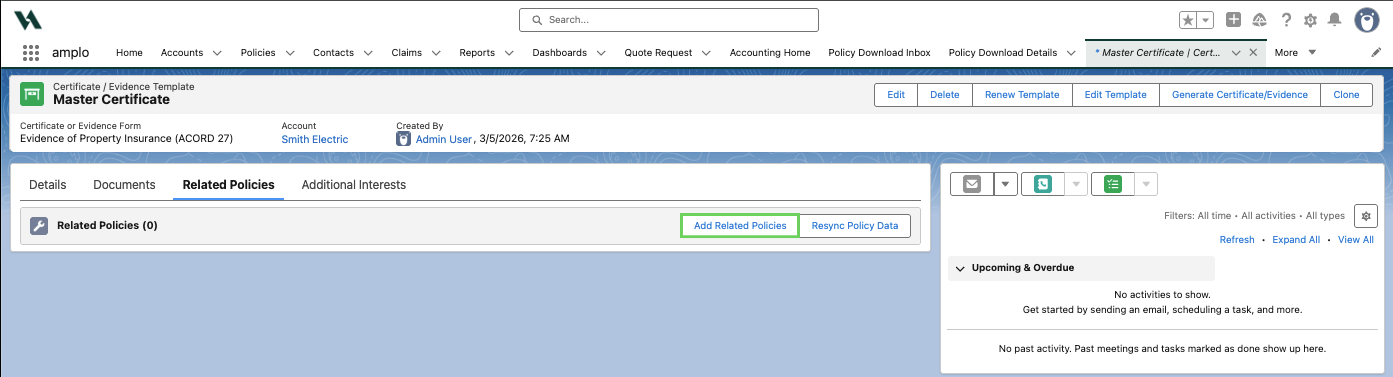The height and width of the screenshot is (377, 1393).
Task: Click the New Task checklist icon
Action: tap(1113, 184)
